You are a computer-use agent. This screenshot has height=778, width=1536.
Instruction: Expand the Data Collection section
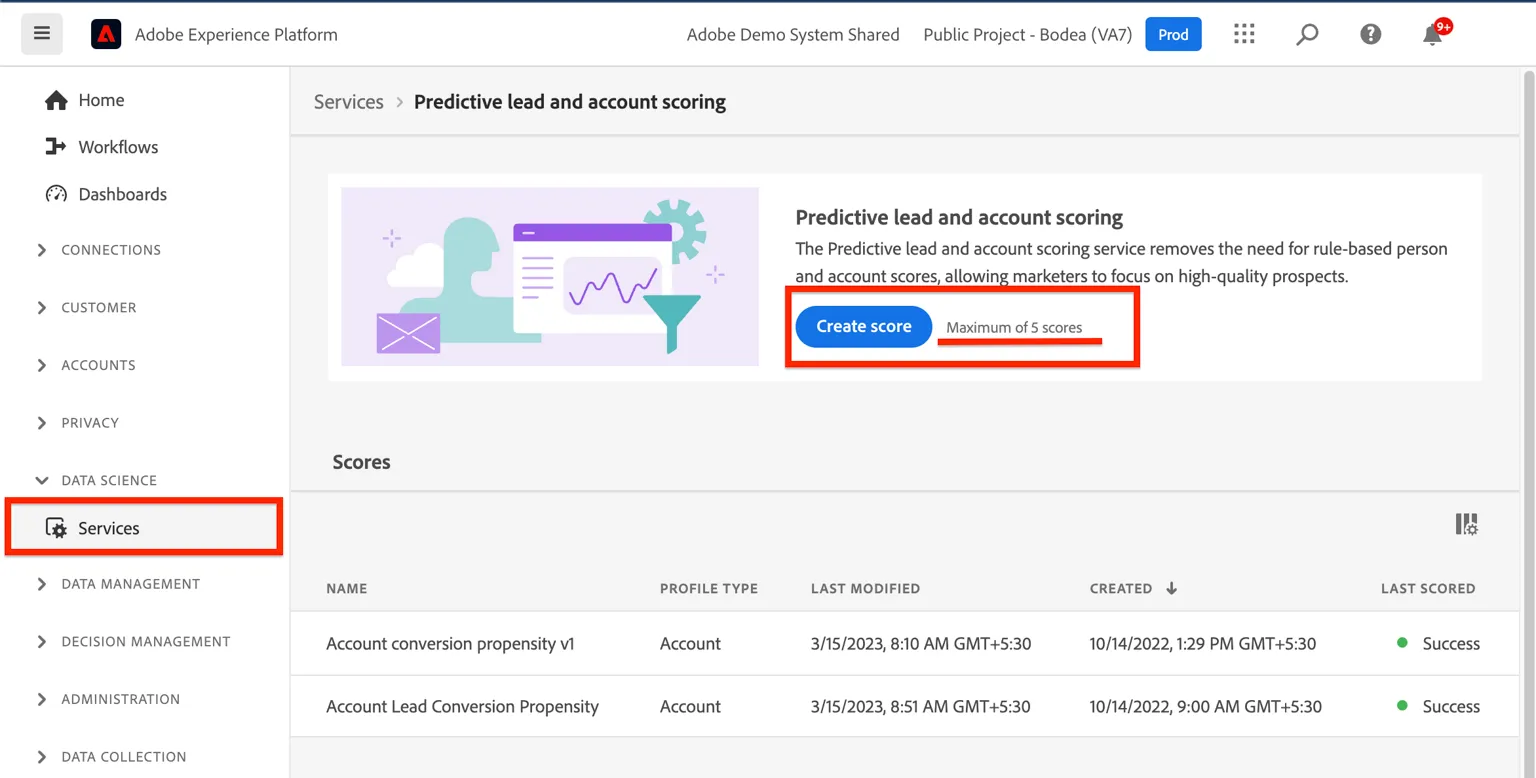[41, 757]
